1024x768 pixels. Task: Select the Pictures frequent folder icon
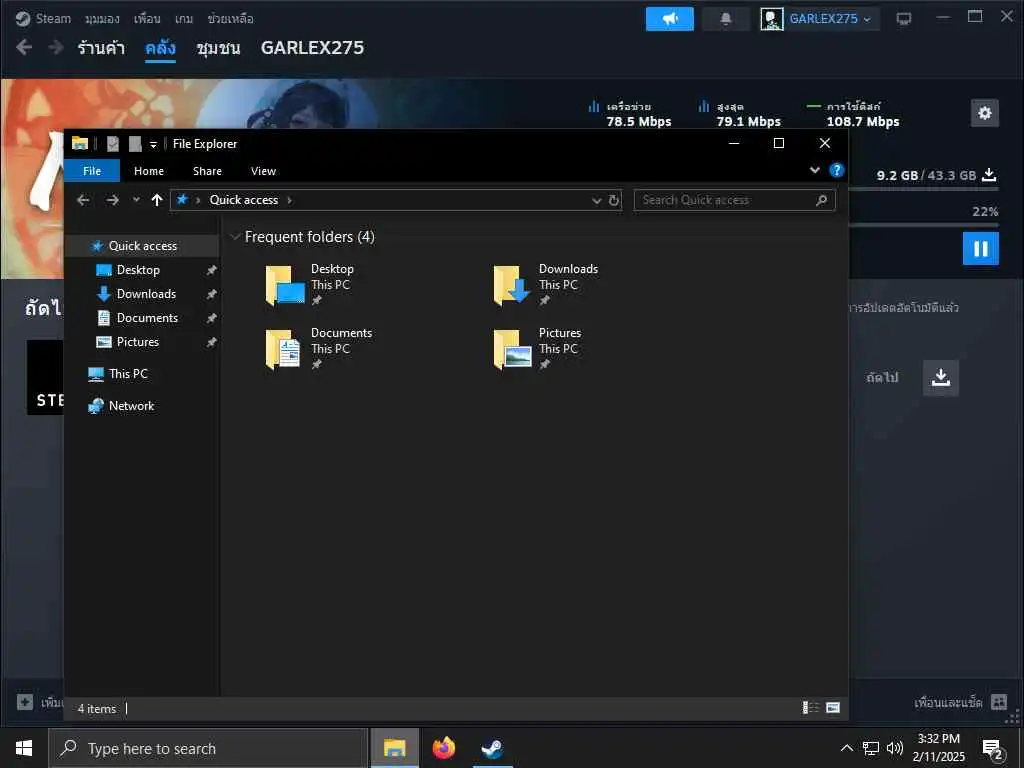513,349
